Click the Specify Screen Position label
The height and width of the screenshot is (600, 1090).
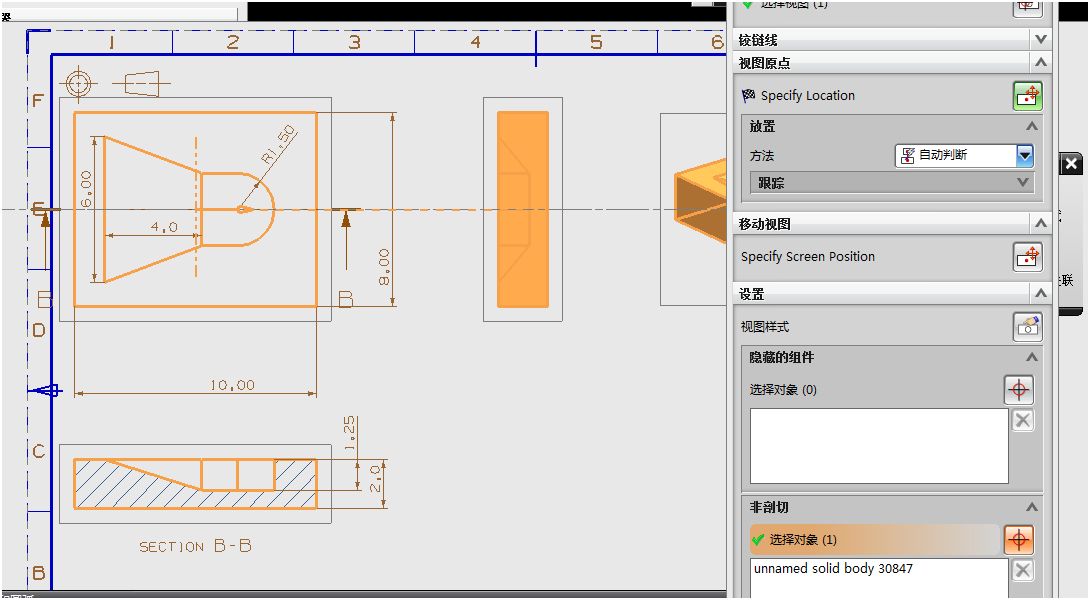point(808,257)
